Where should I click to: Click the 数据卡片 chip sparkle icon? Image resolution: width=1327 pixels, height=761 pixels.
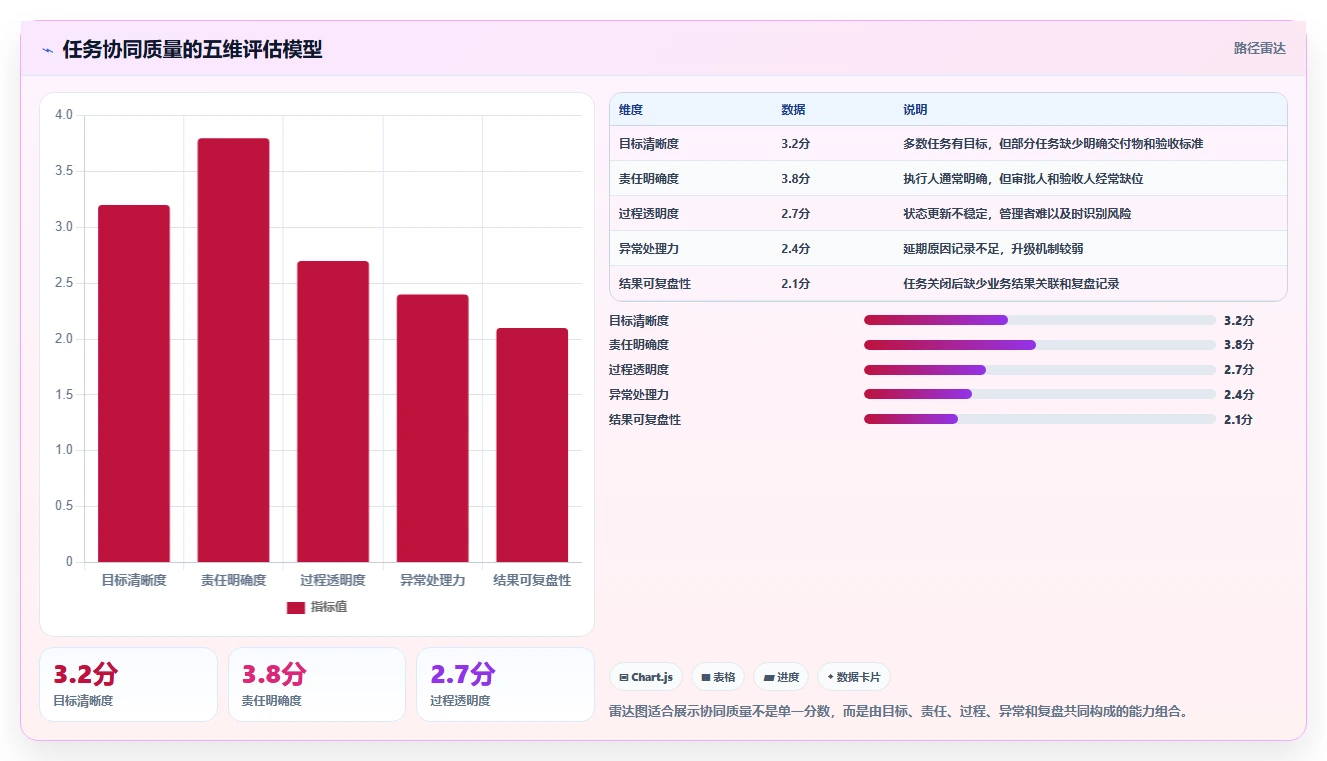click(830, 677)
